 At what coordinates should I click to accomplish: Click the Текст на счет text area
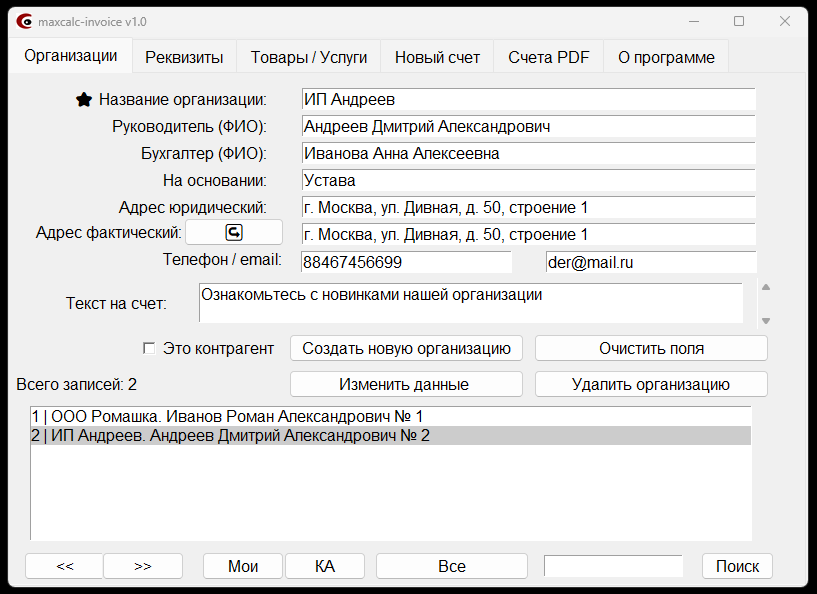point(471,303)
